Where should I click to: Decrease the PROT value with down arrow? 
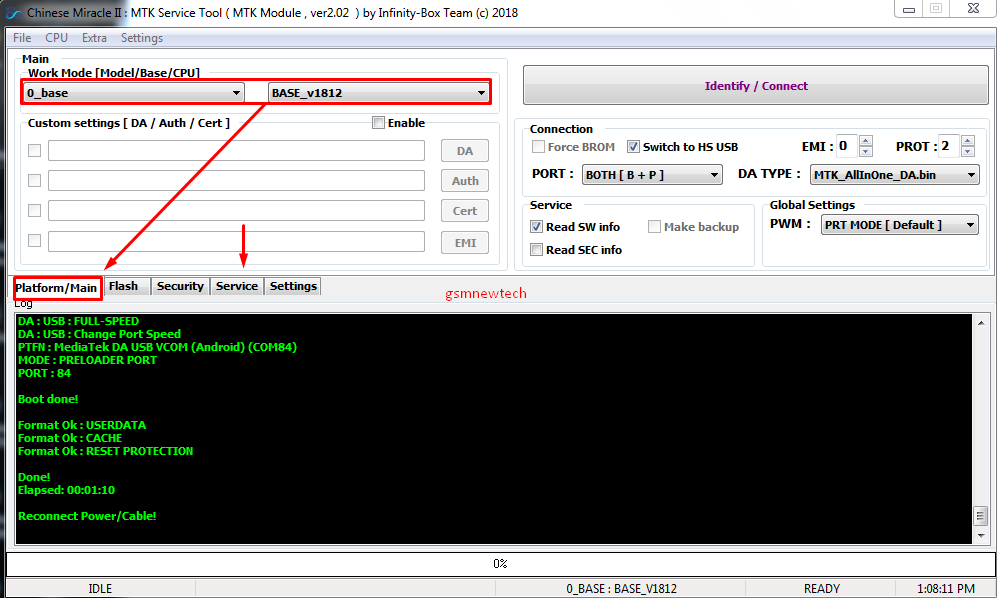coord(968,152)
